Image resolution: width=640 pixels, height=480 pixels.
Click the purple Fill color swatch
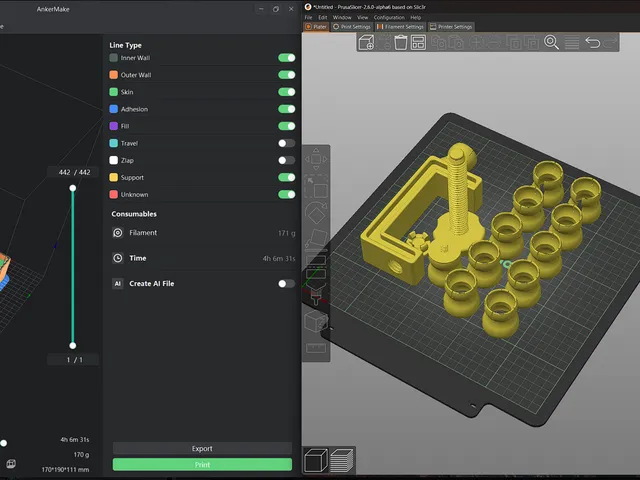pyautogui.click(x=113, y=126)
